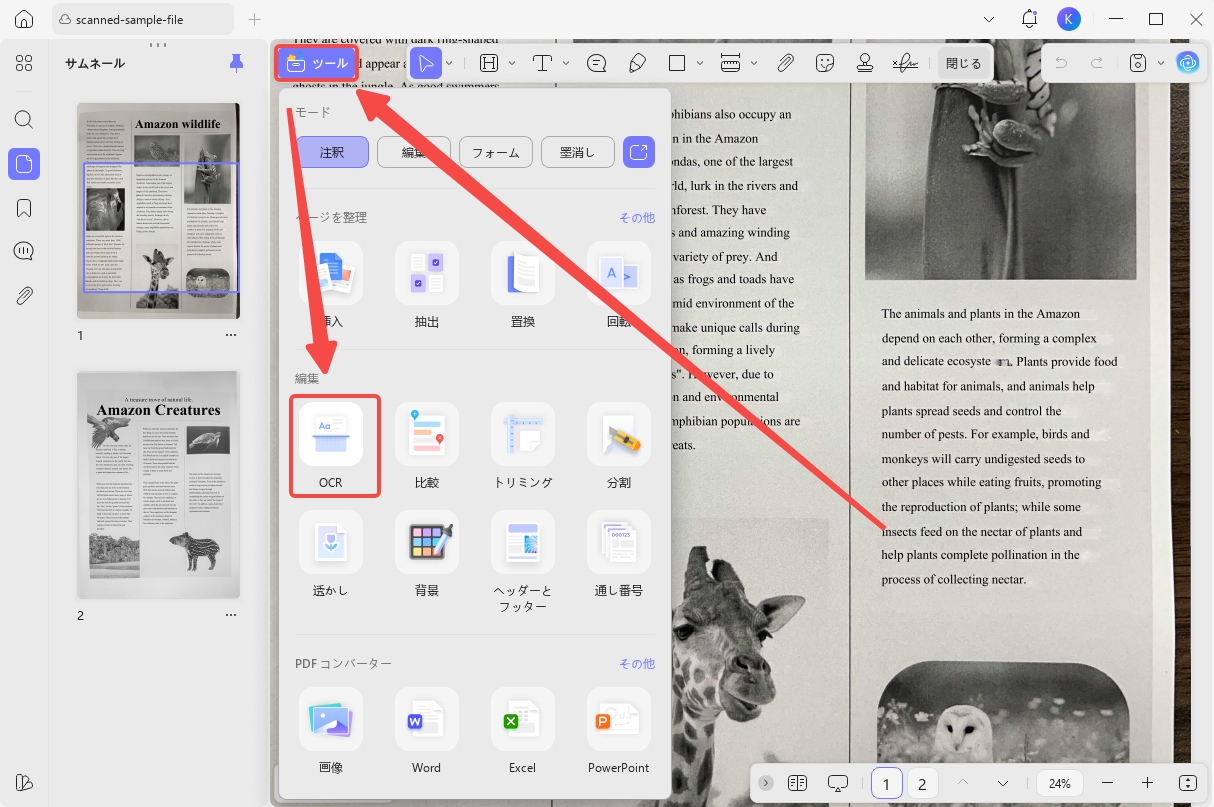The image size is (1214, 807).
Task: Select the highlight text tool
Action: 489,63
